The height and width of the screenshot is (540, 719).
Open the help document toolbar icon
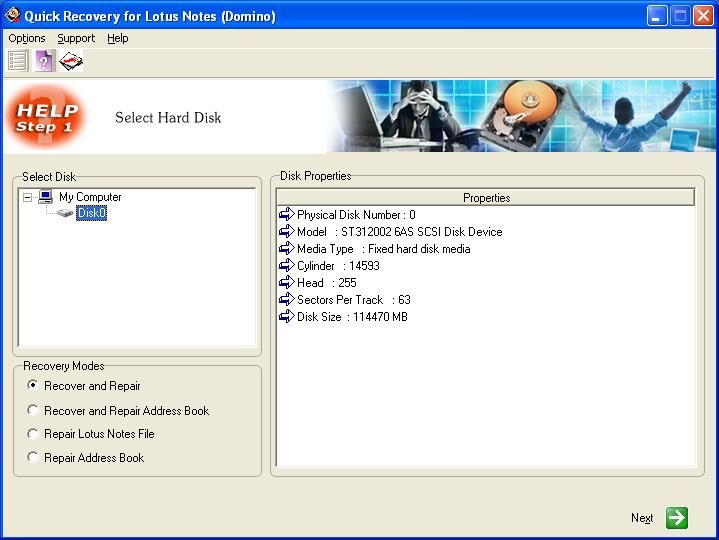(44, 61)
